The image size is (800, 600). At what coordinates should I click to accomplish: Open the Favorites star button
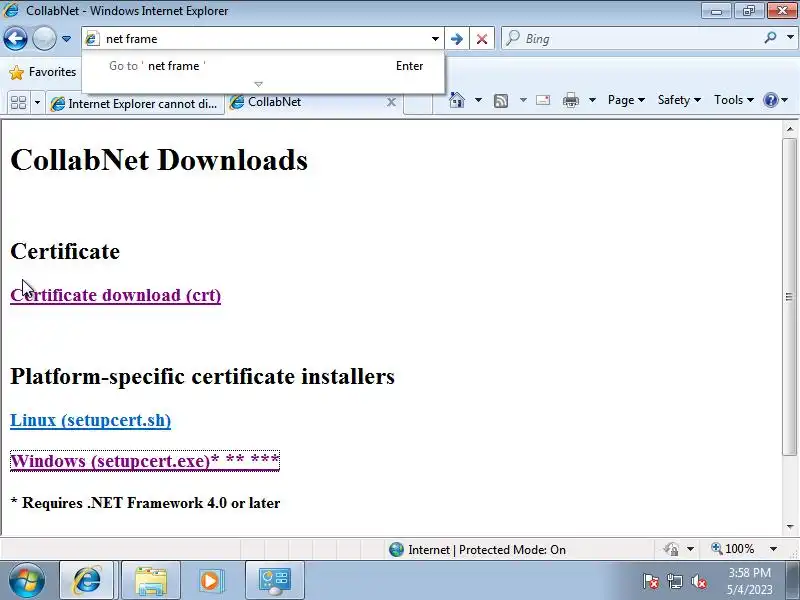point(43,72)
